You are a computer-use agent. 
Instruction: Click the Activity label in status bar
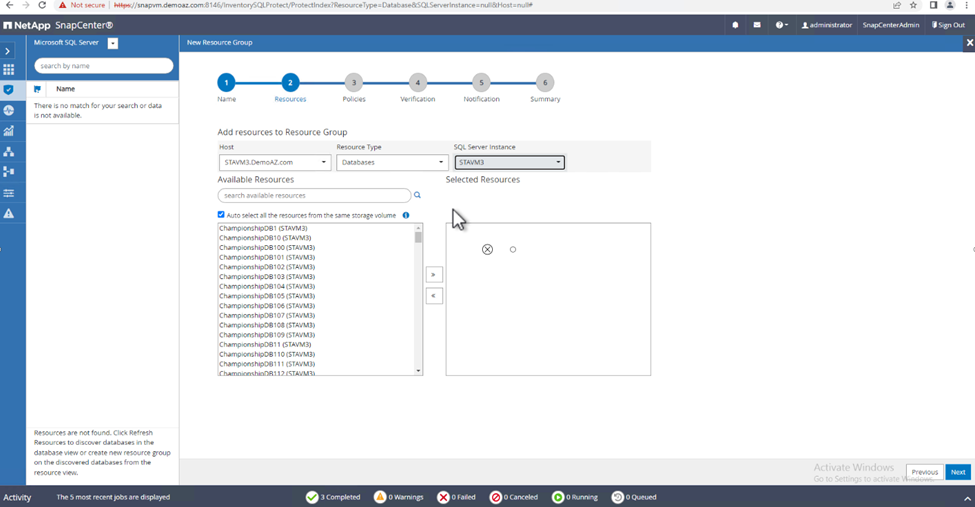tap(17, 498)
